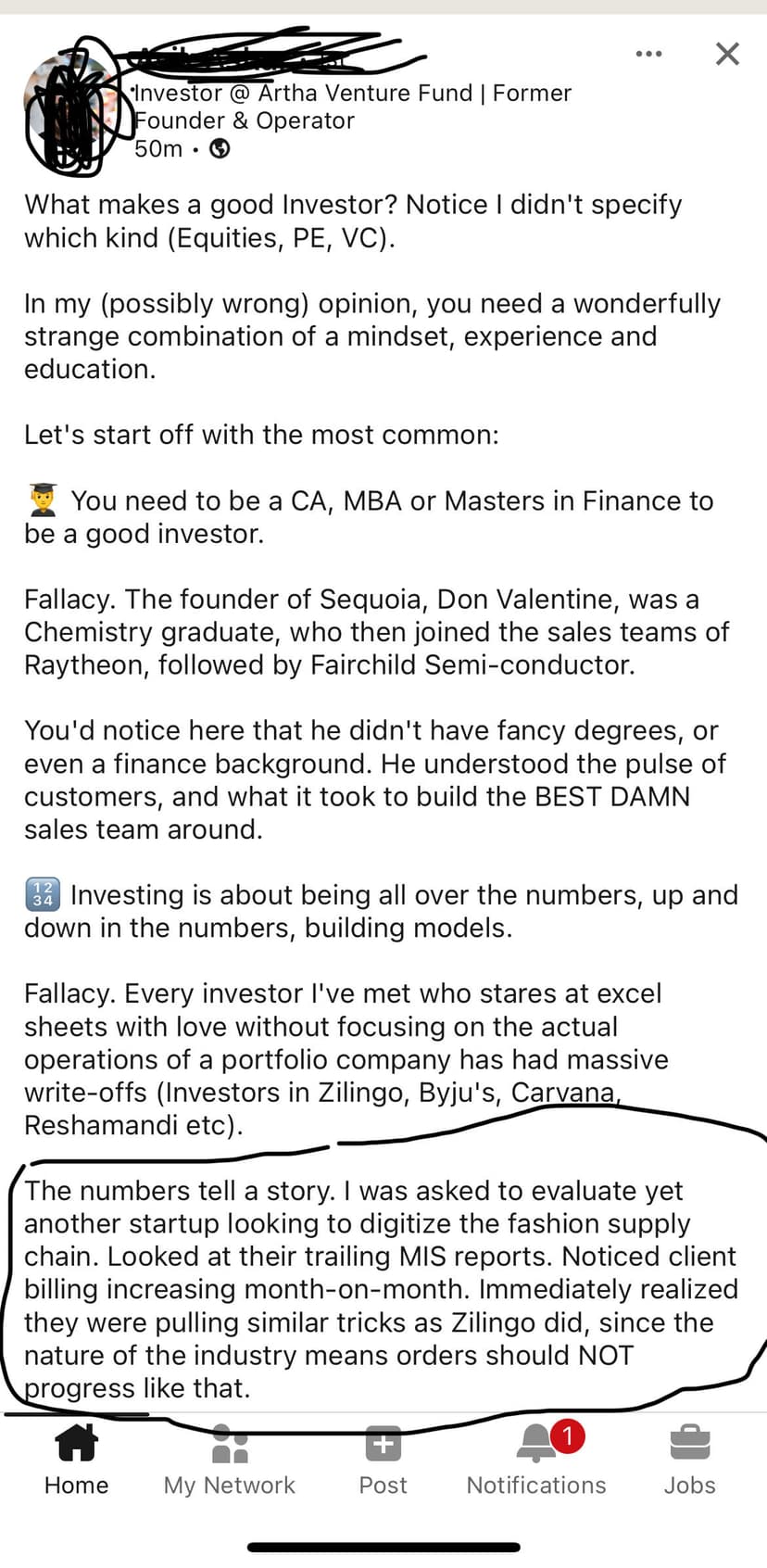Dismiss the post with the X button
Image resolution: width=767 pixels, height=1568 pixels.
727,54
